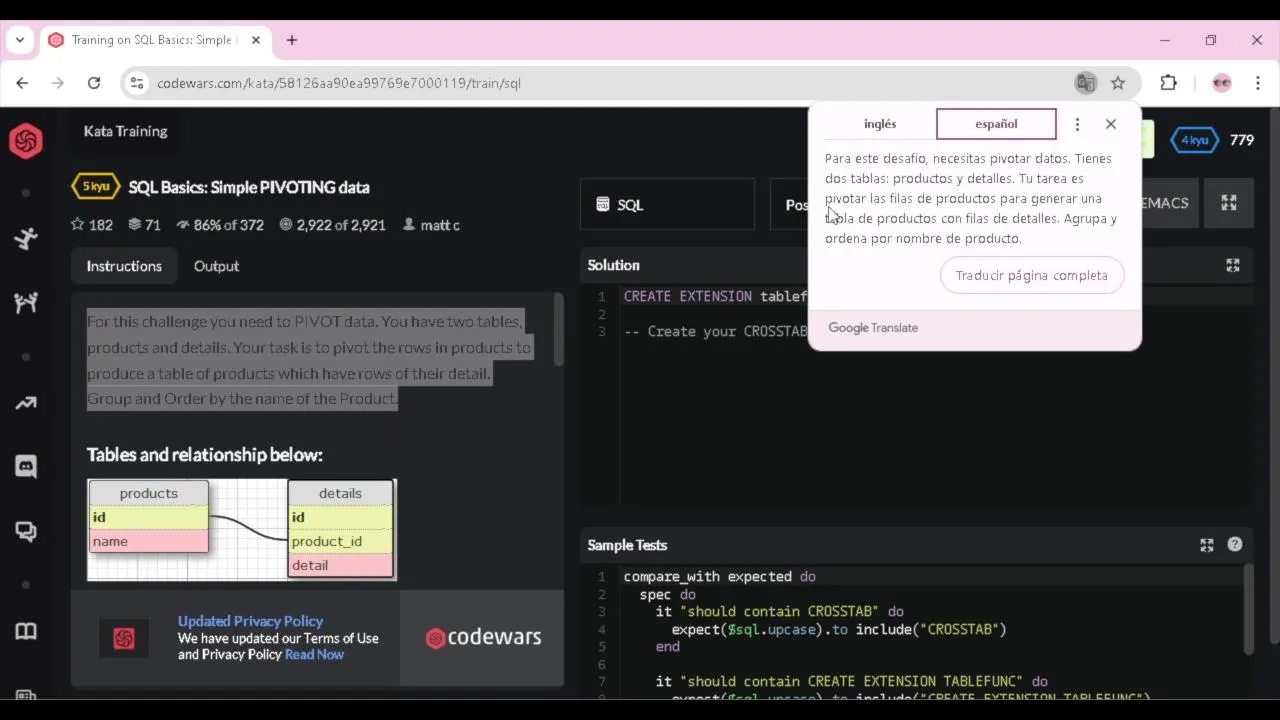View site information icon in address bar
The image size is (1280, 720).
pos(137,83)
